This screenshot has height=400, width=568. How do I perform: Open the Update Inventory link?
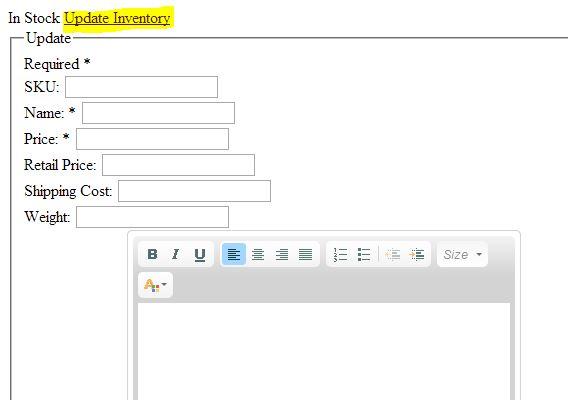[117, 18]
